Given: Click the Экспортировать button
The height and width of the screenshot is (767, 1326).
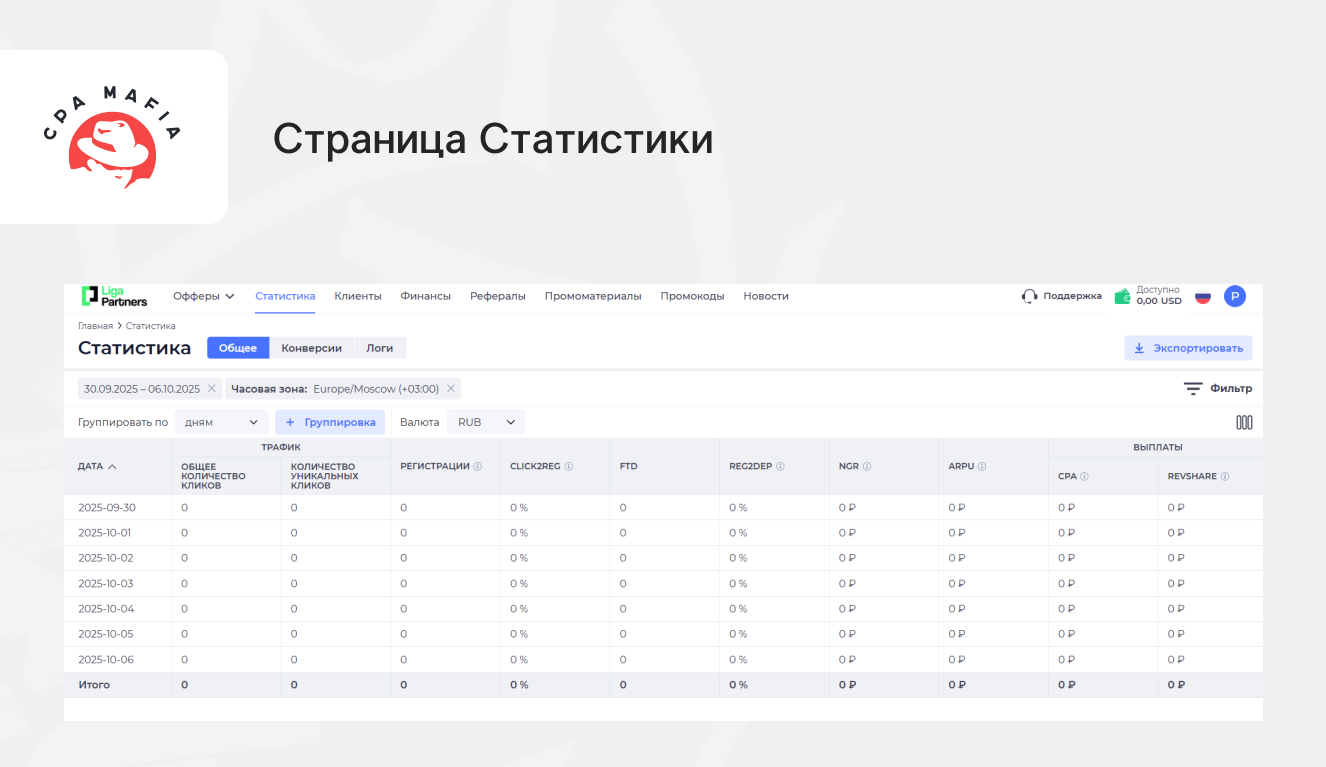Looking at the screenshot, I should click(x=1188, y=348).
